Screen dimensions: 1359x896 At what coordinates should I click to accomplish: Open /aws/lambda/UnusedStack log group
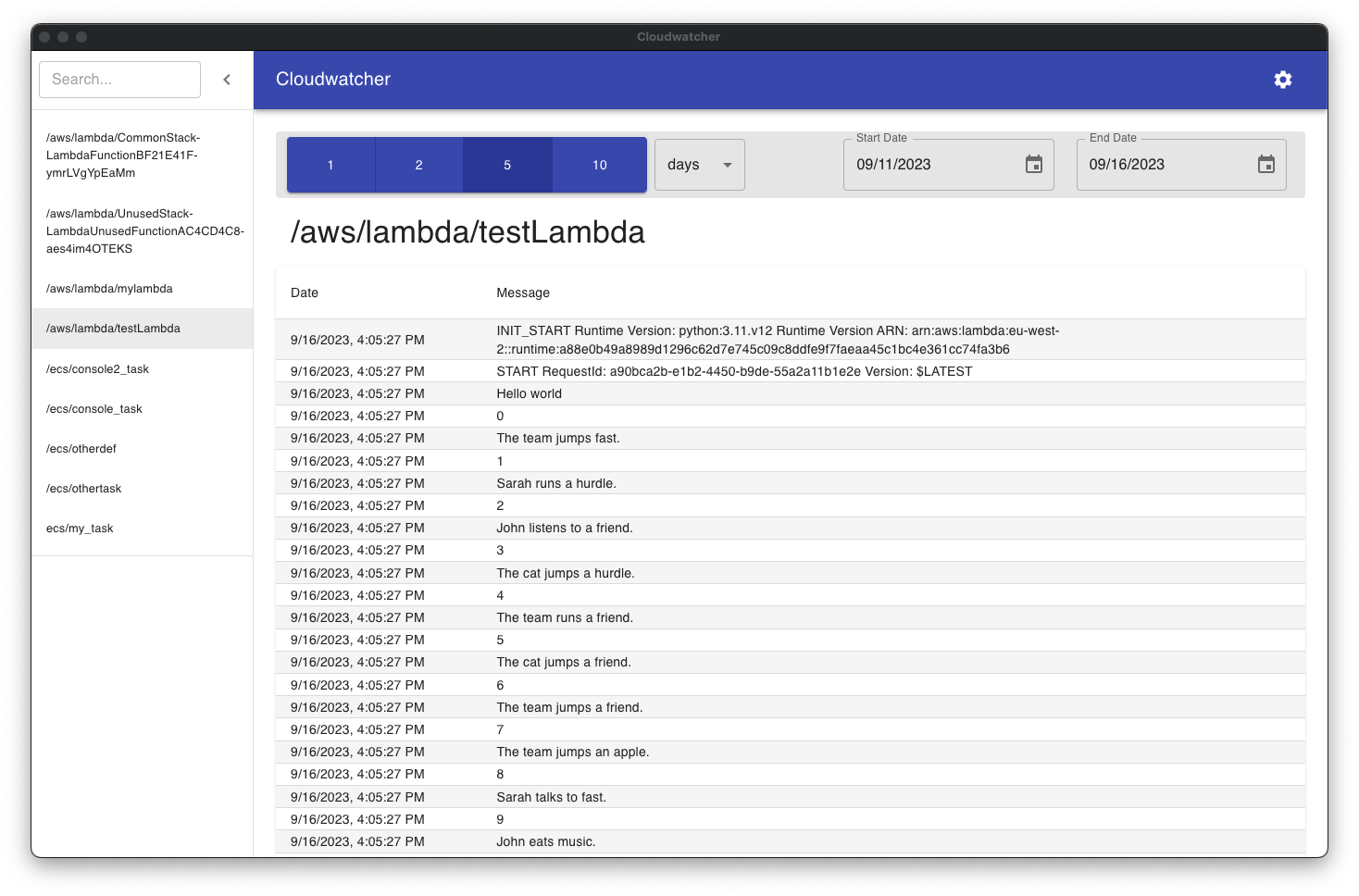pyautogui.click(x=142, y=231)
